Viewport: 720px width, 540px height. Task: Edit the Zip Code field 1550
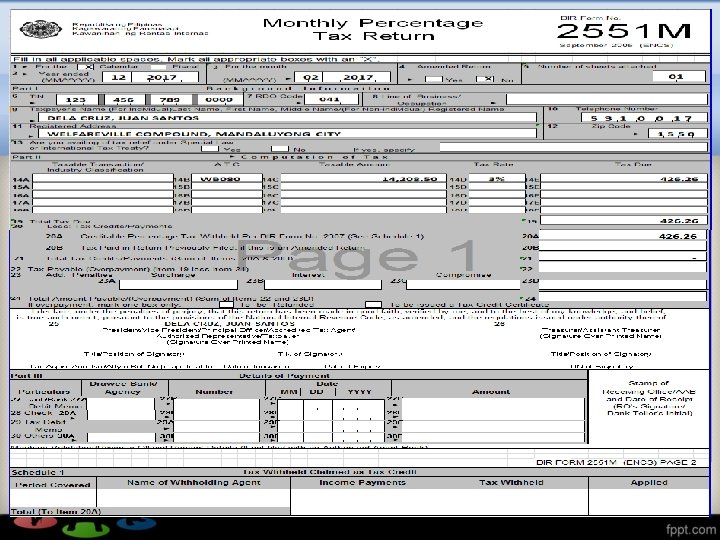click(678, 134)
